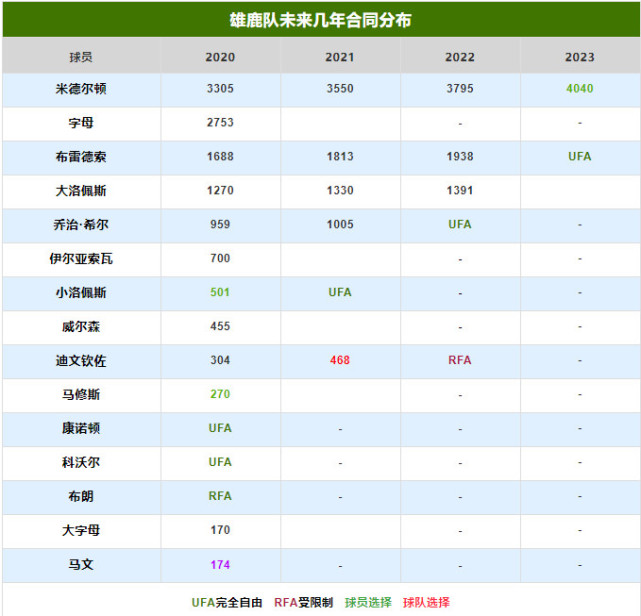This screenshot has width=641, height=616.
Task: Click UFA in the 科沃尔 row
Action: point(220,462)
